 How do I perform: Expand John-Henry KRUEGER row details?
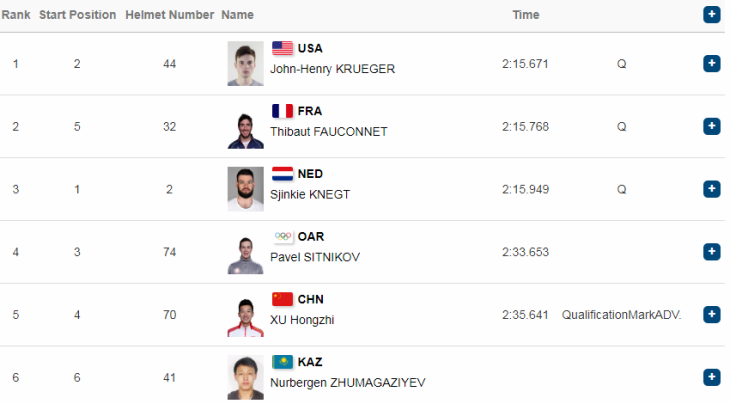[711, 63]
